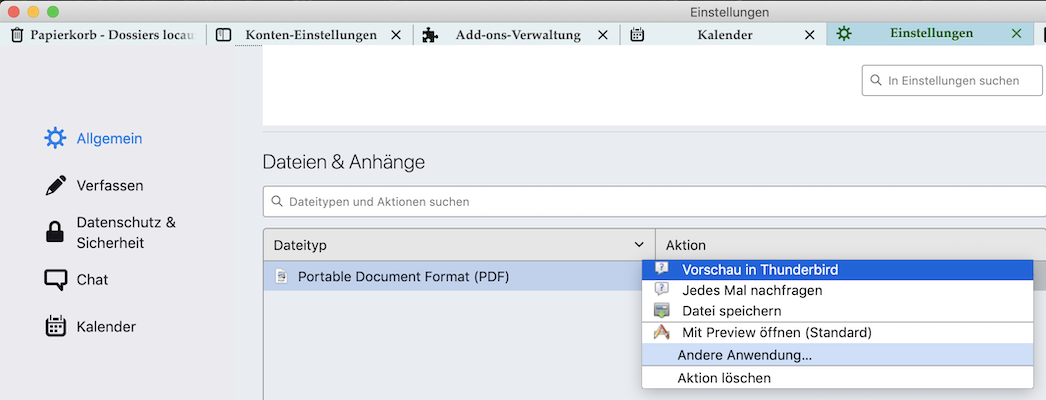Click the Einstellungen gear tab icon
This screenshot has height=400, width=1046.
(x=844, y=34)
